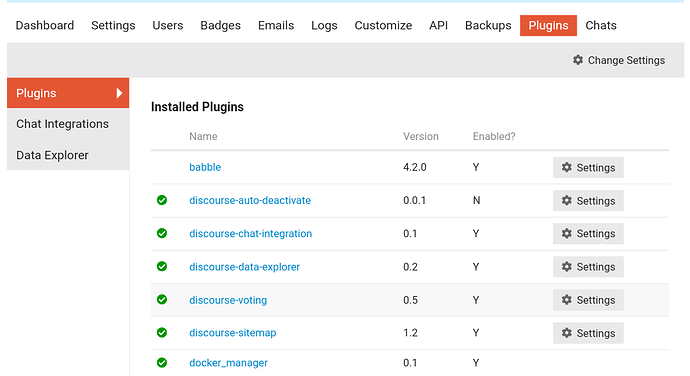Click the N enabled value for discourse-auto-deactivate
This screenshot has width=690, height=376.
(x=477, y=200)
